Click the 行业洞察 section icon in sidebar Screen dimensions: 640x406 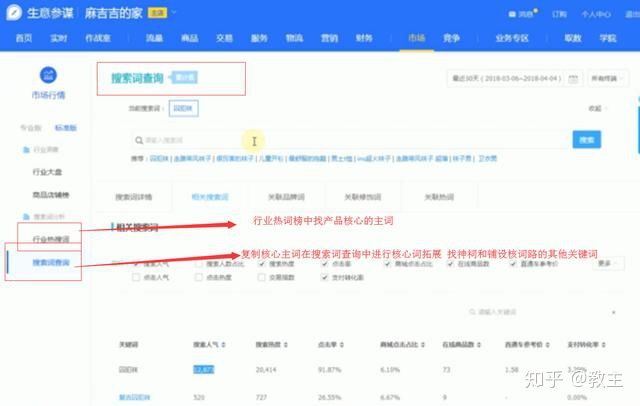26,149
